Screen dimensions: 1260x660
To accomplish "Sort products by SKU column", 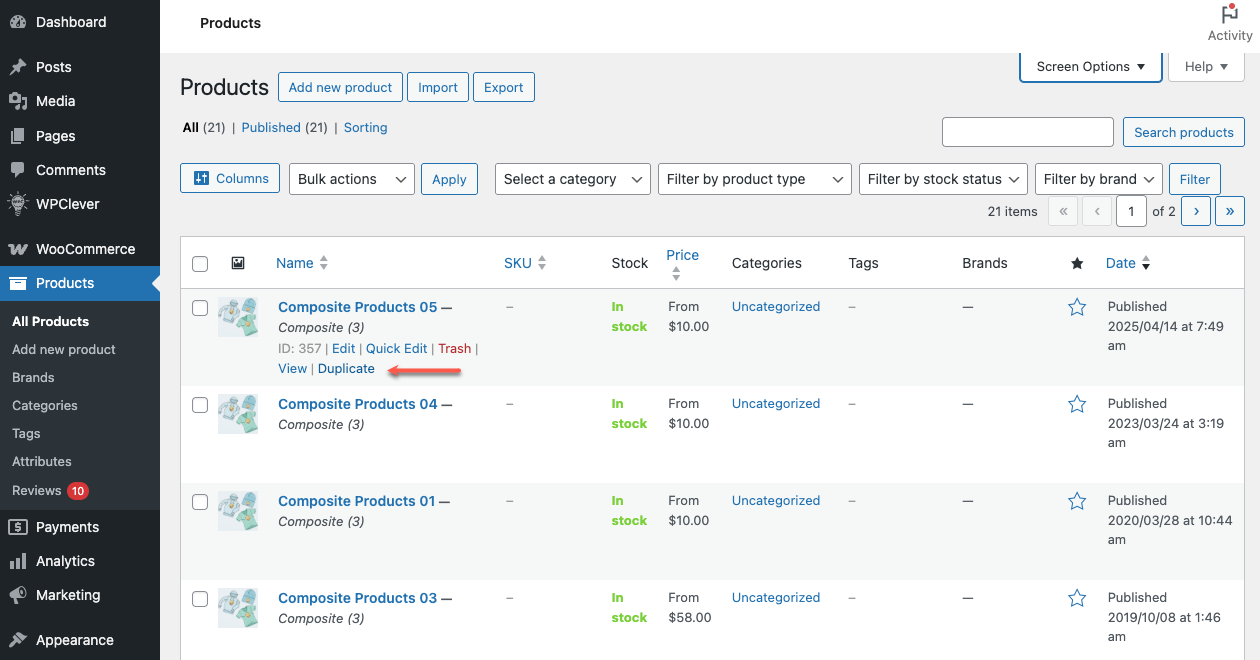I will pyautogui.click(x=525, y=263).
